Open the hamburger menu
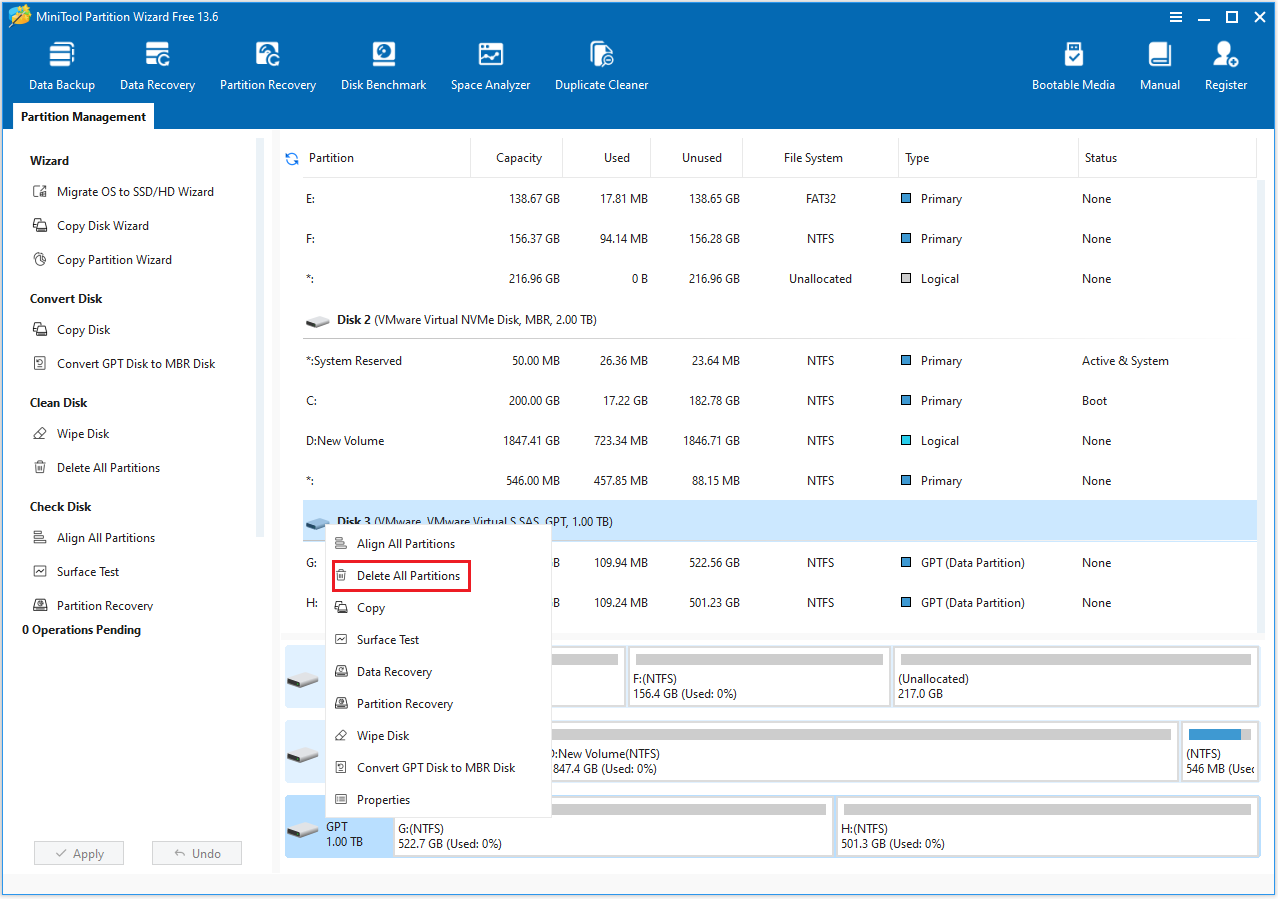 point(1175,16)
